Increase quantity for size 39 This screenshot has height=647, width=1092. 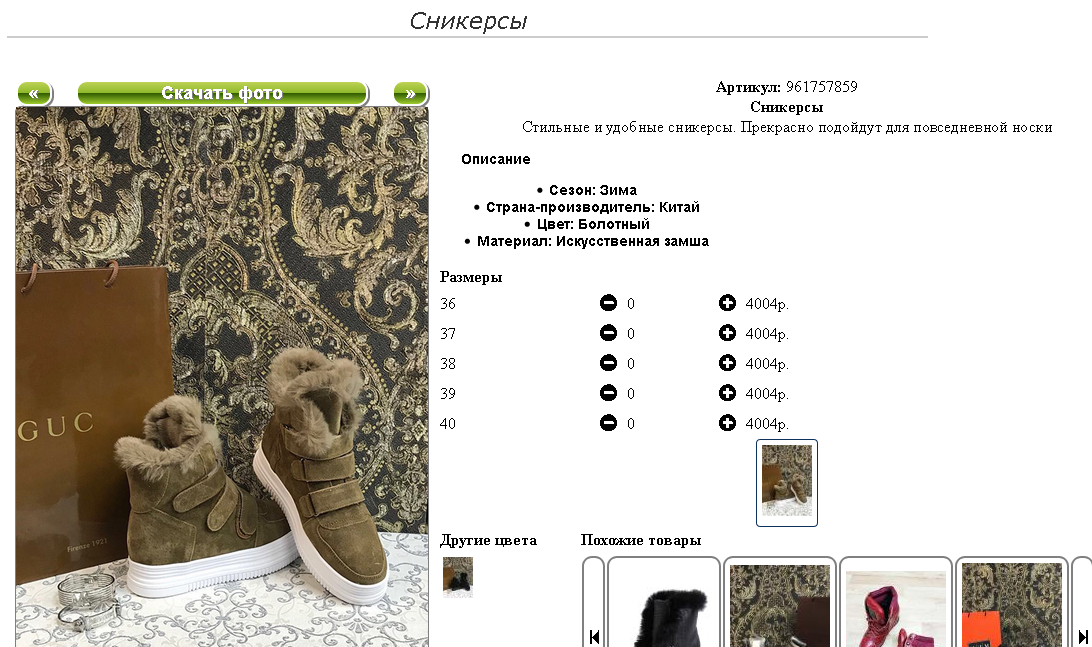(x=727, y=393)
